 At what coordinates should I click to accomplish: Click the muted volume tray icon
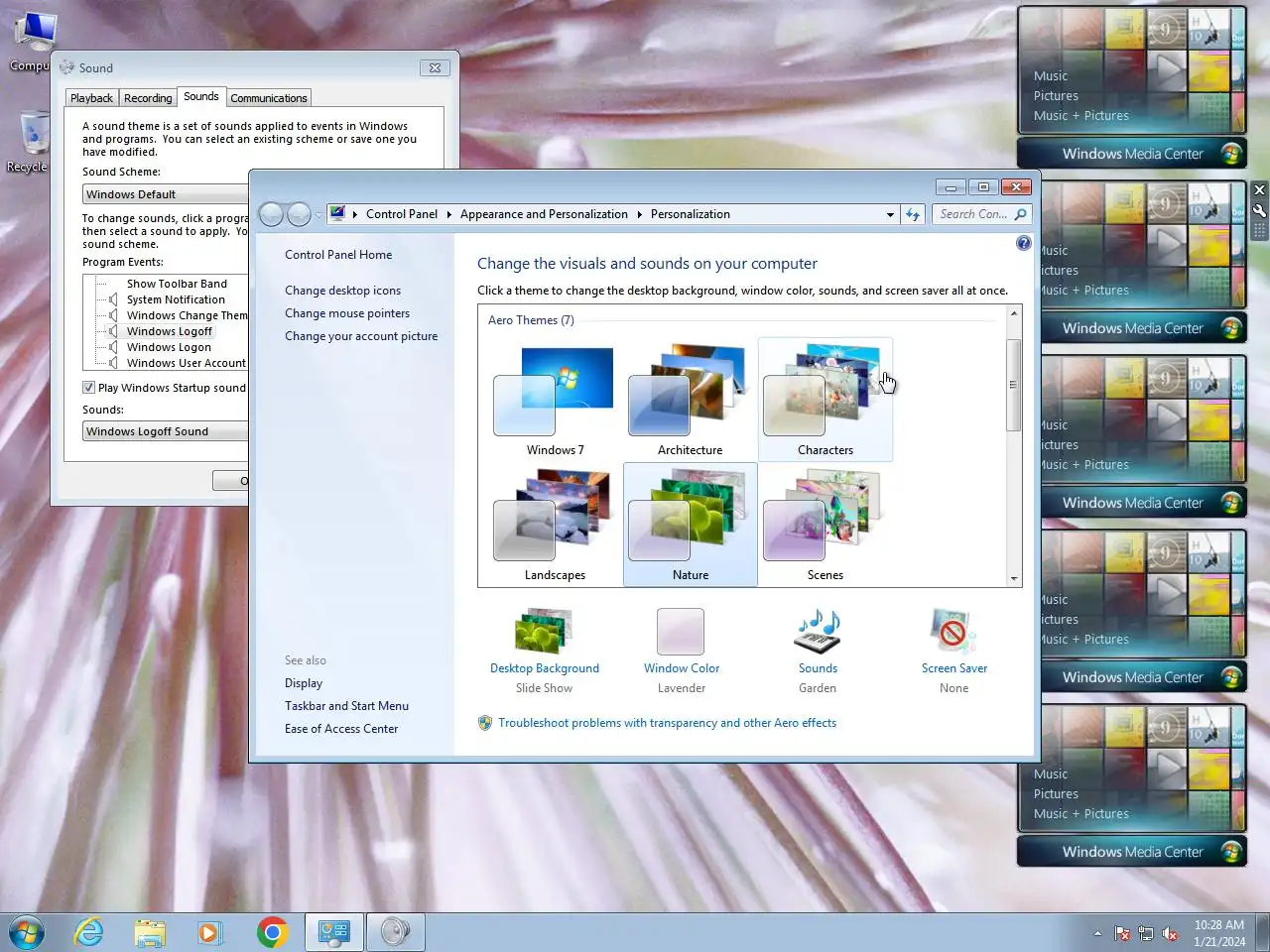tap(1171, 933)
